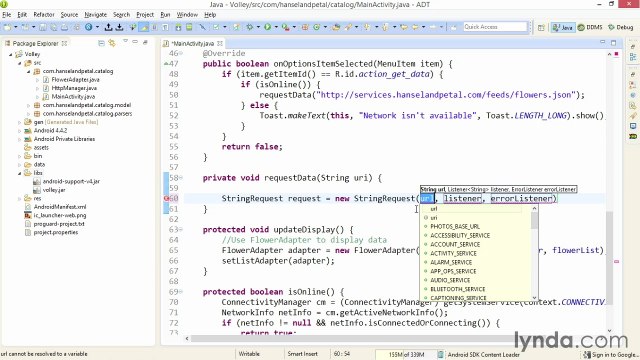
Task: Click the Print toolbar icon
Action: point(64,27)
